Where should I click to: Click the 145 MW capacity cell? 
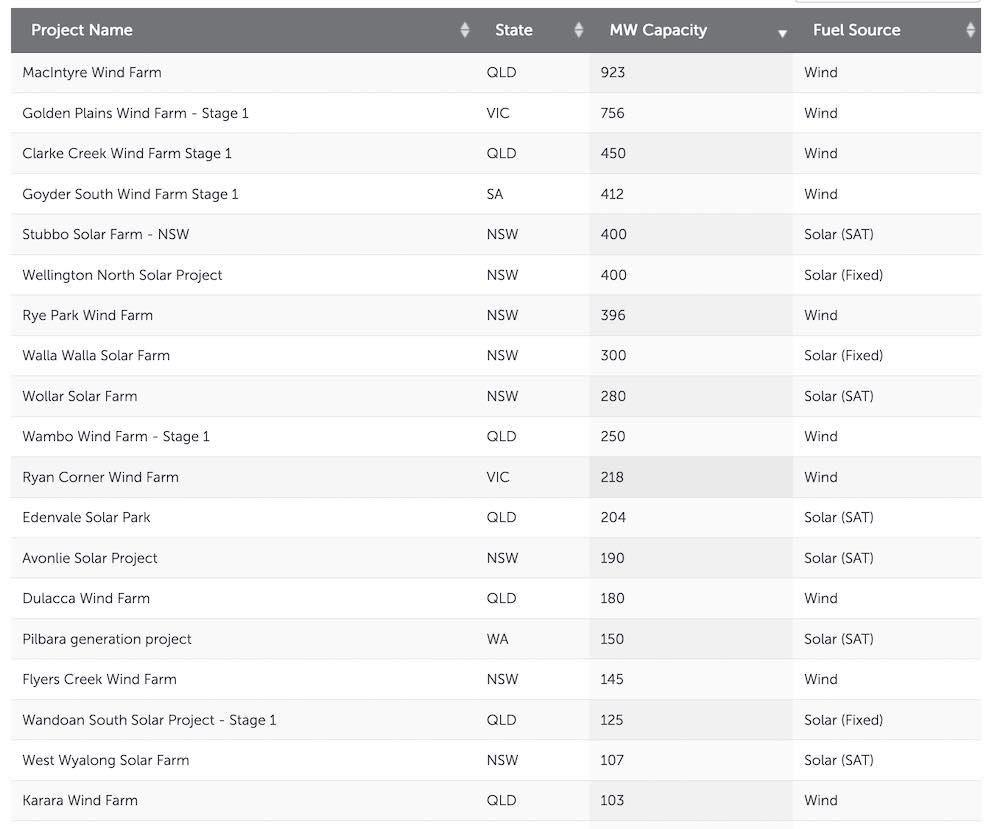691,680
